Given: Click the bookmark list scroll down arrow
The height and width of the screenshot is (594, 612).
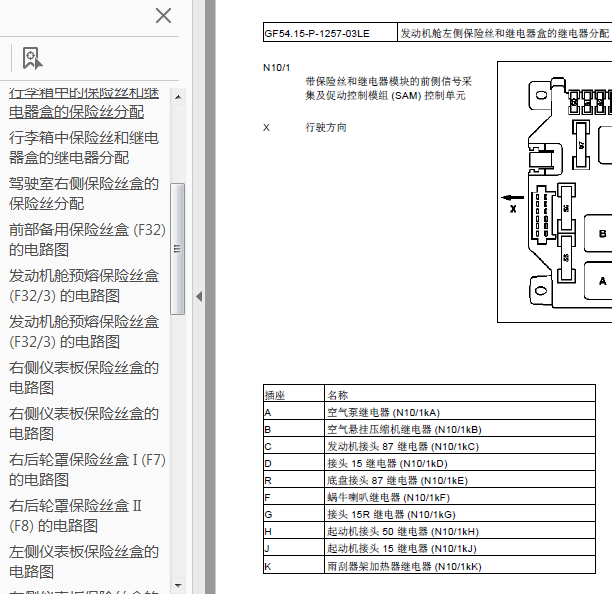Looking at the screenshot, I should pyautogui.click(x=178, y=585).
